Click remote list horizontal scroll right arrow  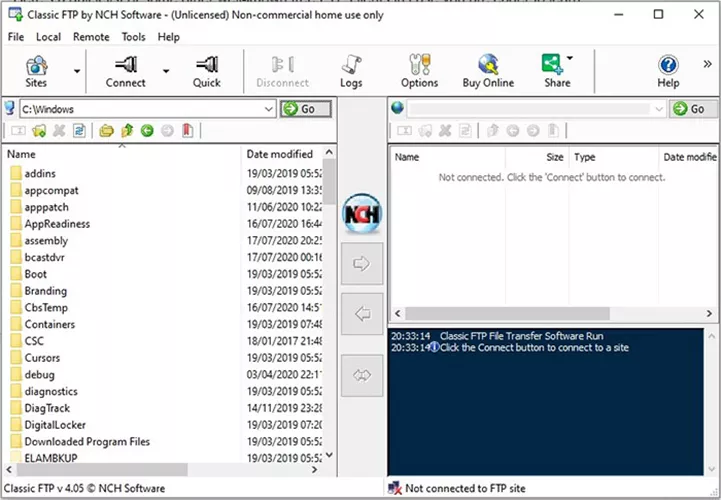point(710,314)
